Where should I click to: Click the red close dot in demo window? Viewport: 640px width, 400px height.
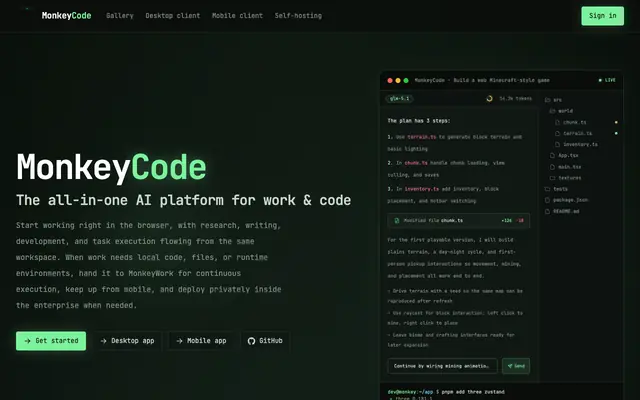[x=390, y=80]
